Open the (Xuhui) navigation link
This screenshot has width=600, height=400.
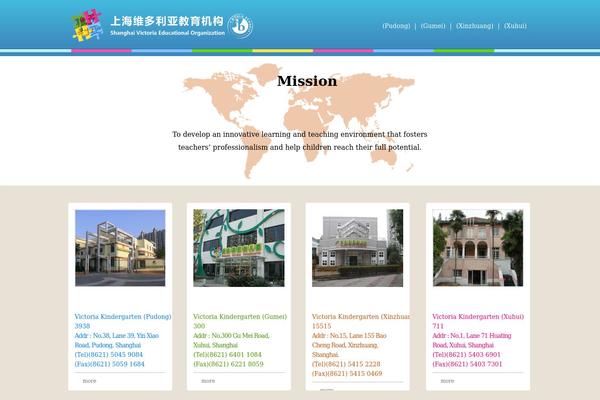click(x=515, y=26)
